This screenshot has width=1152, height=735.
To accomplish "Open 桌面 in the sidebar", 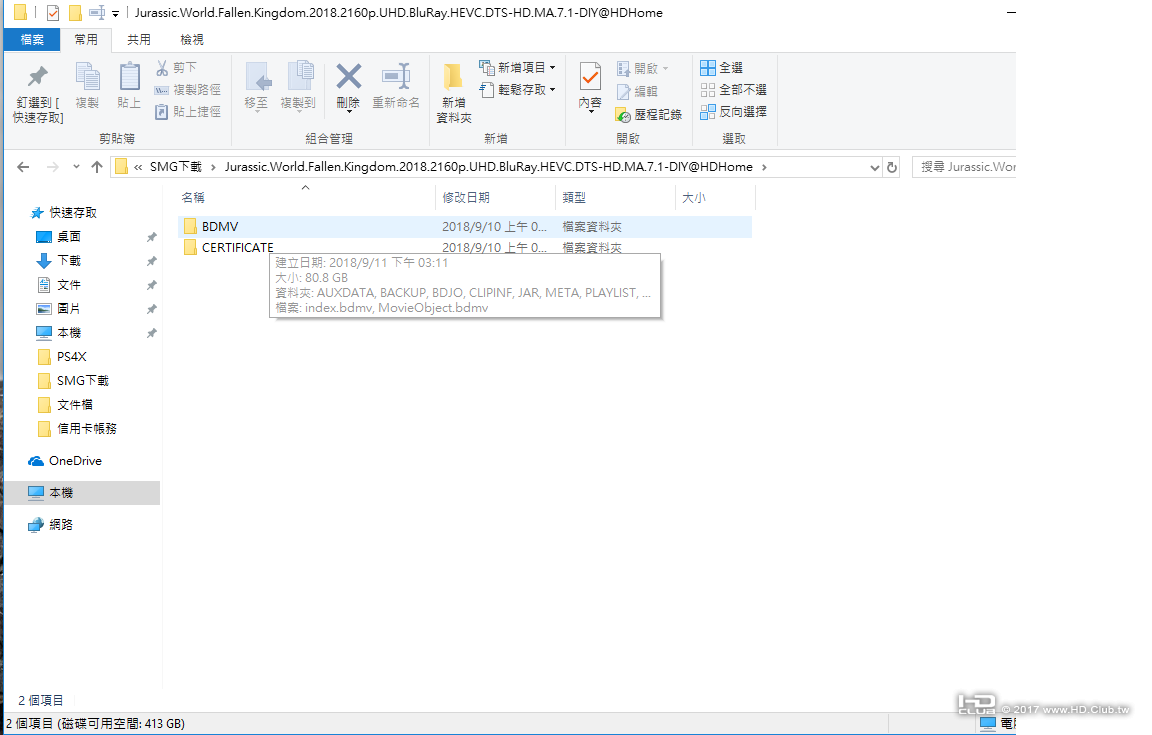I will 69,237.
